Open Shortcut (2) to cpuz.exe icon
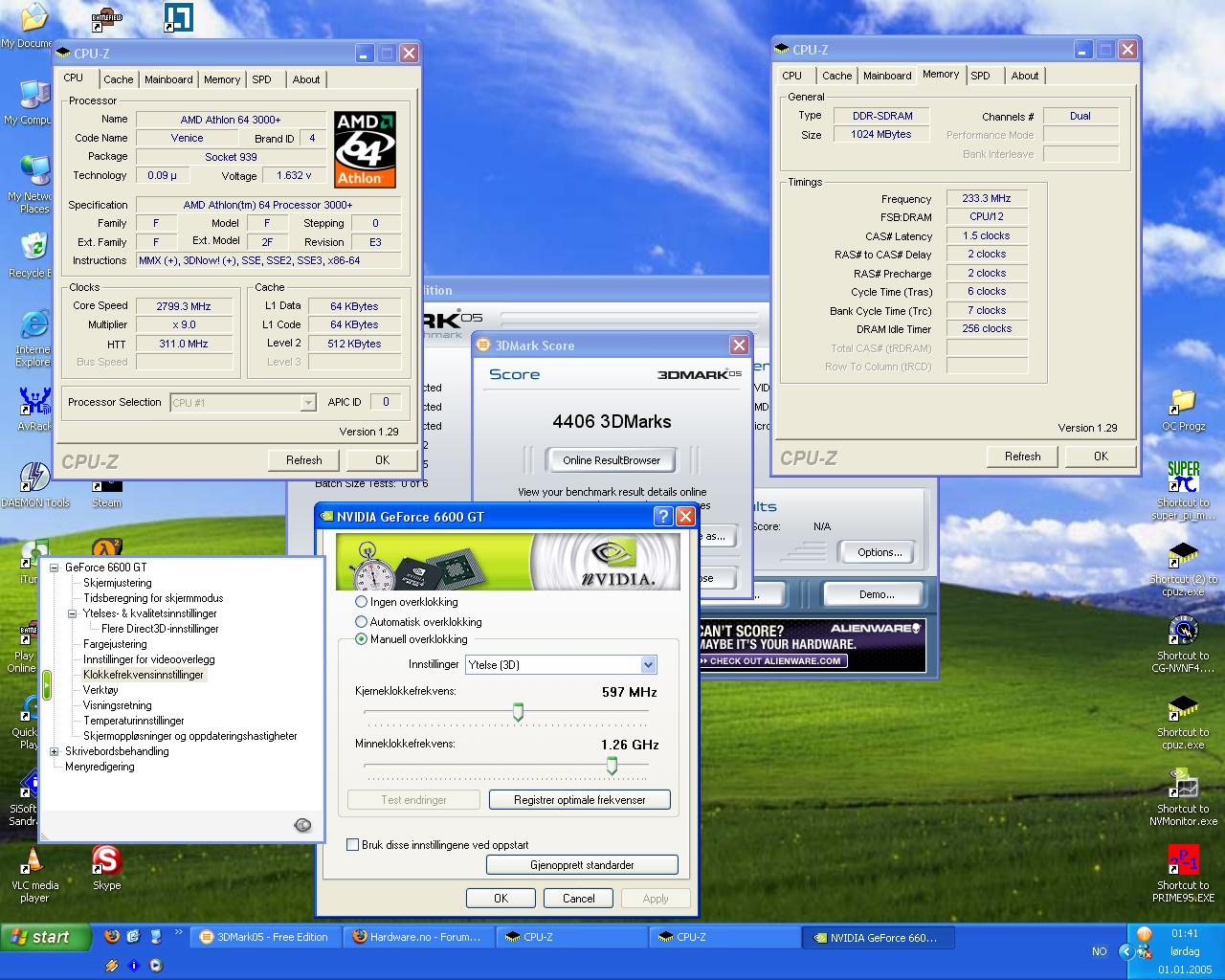1225x980 pixels. coord(1183,569)
